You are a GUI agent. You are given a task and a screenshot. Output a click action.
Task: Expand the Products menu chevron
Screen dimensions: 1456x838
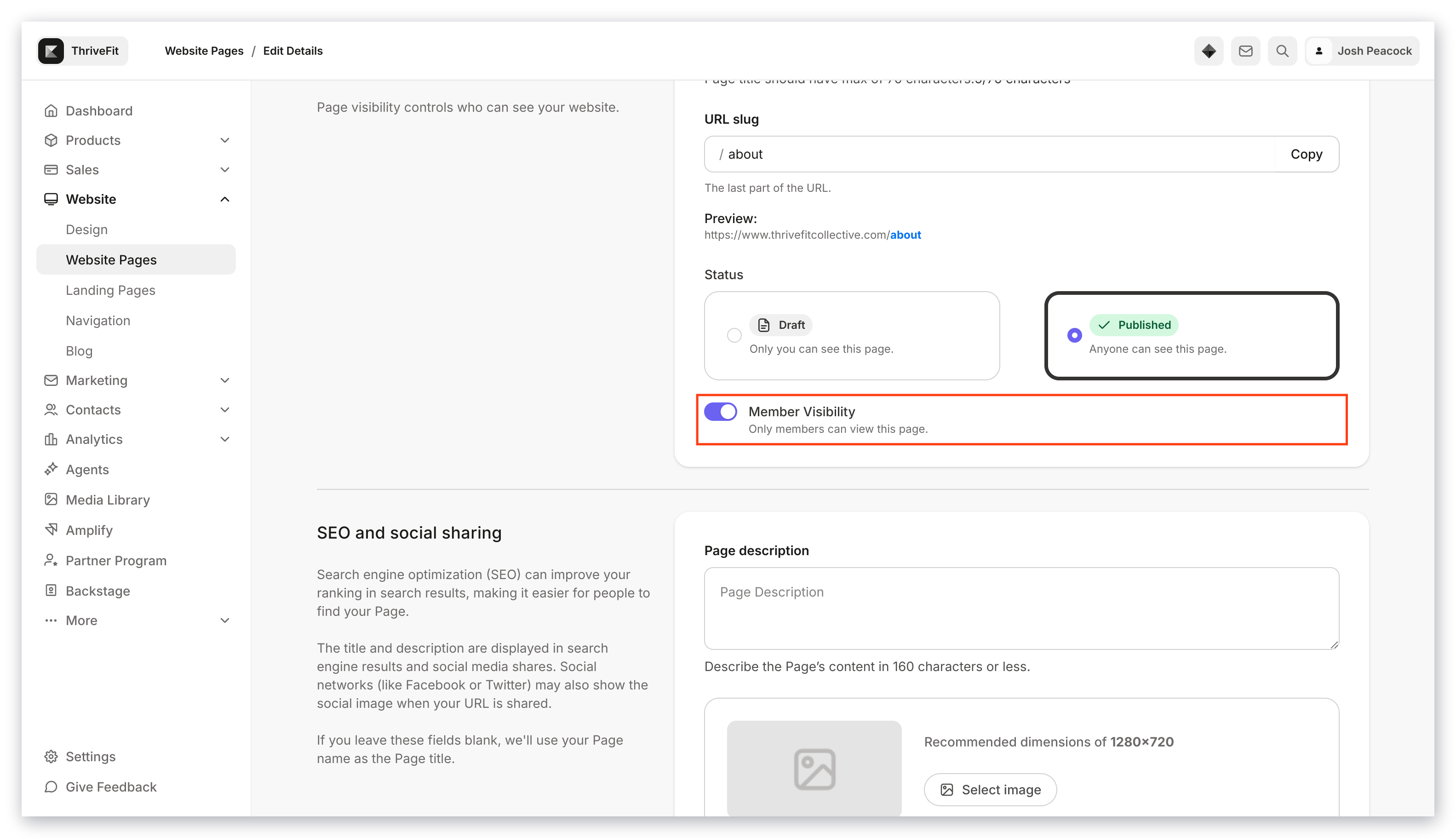tap(225, 140)
